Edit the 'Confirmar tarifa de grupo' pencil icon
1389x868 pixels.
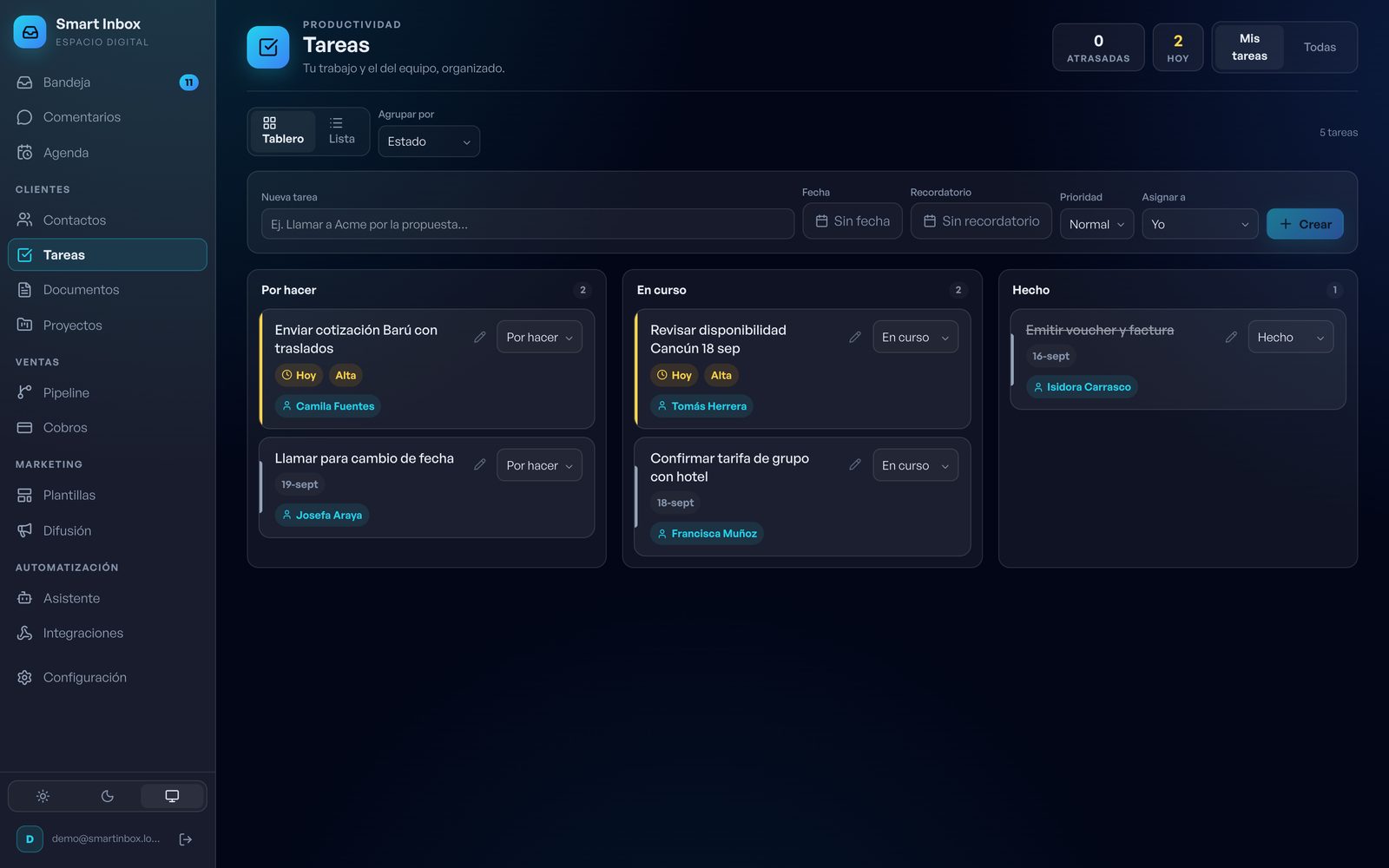tap(855, 465)
